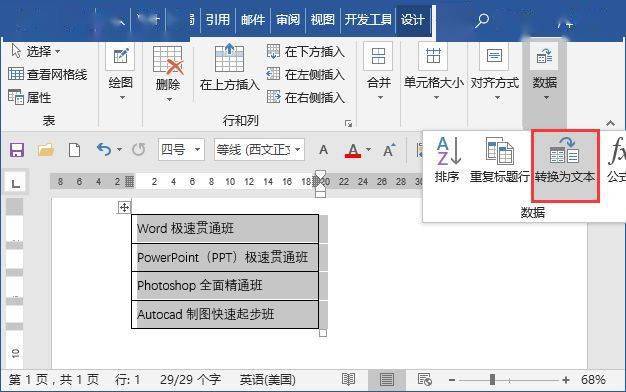The width and height of the screenshot is (626, 392).
Task: Click the zoom slider handle
Action: click(x=493, y=380)
